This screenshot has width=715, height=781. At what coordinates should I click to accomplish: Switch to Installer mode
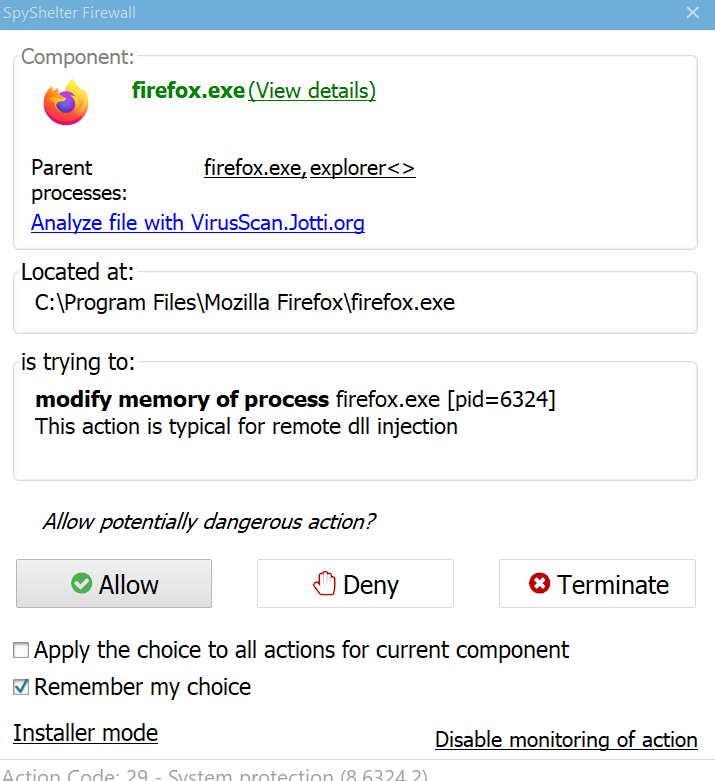(x=85, y=733)
